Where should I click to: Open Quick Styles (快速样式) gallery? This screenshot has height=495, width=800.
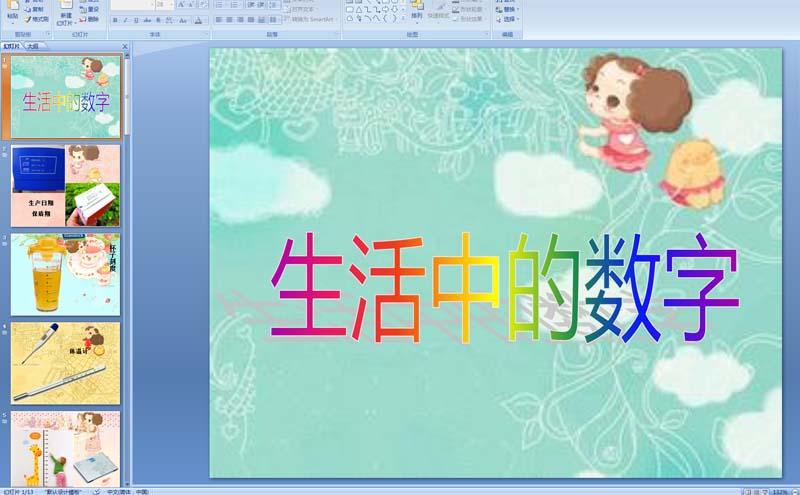pos(438,12)
